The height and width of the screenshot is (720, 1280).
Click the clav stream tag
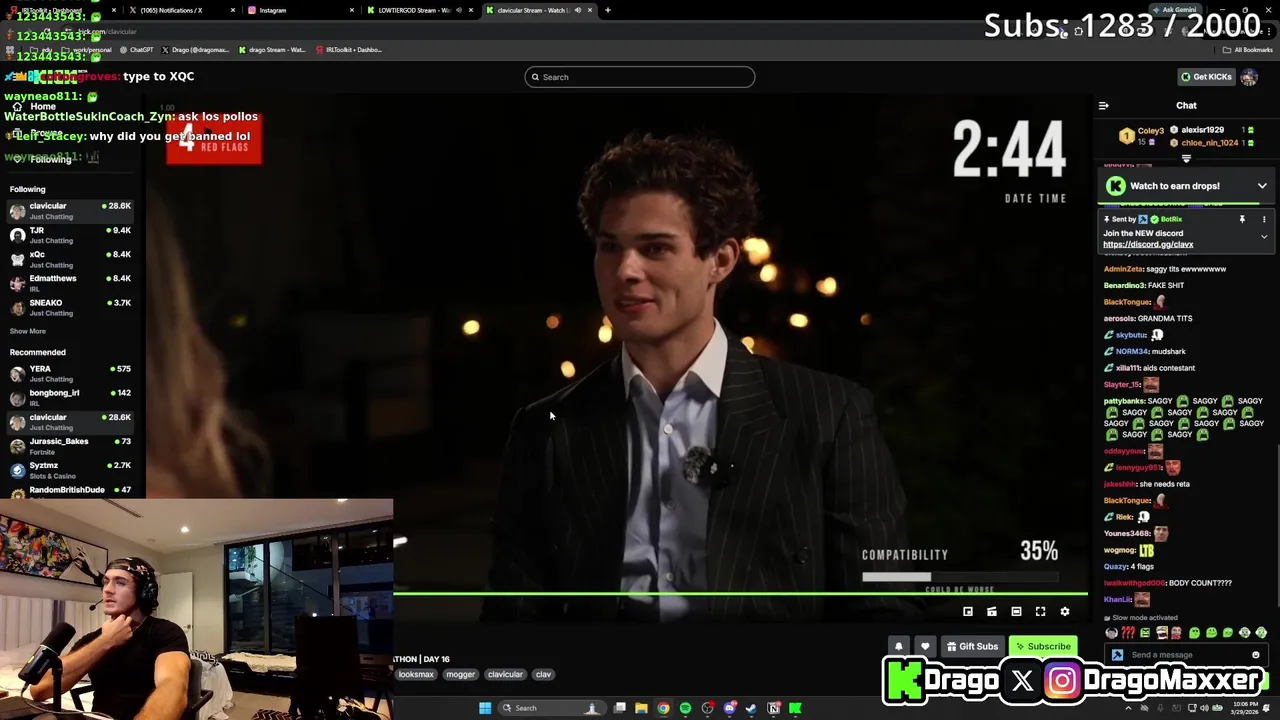(x=543, y=674)
